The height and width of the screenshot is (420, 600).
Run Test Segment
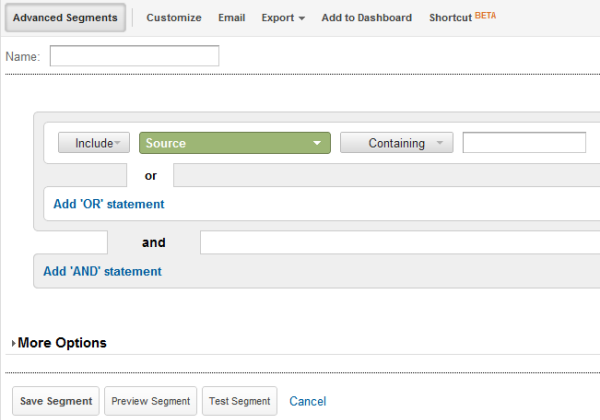(x=239, y=401)
